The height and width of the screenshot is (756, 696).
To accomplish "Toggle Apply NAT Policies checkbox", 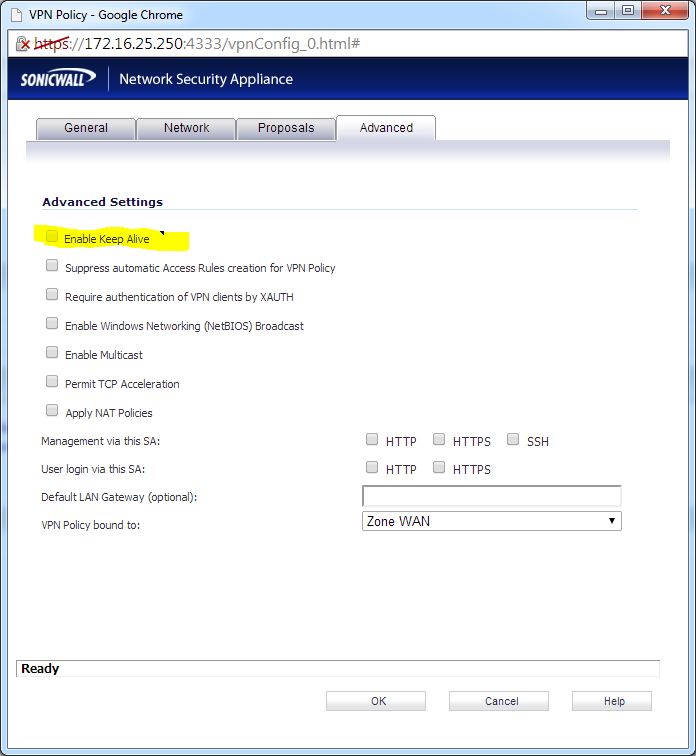I will (52, 410).
